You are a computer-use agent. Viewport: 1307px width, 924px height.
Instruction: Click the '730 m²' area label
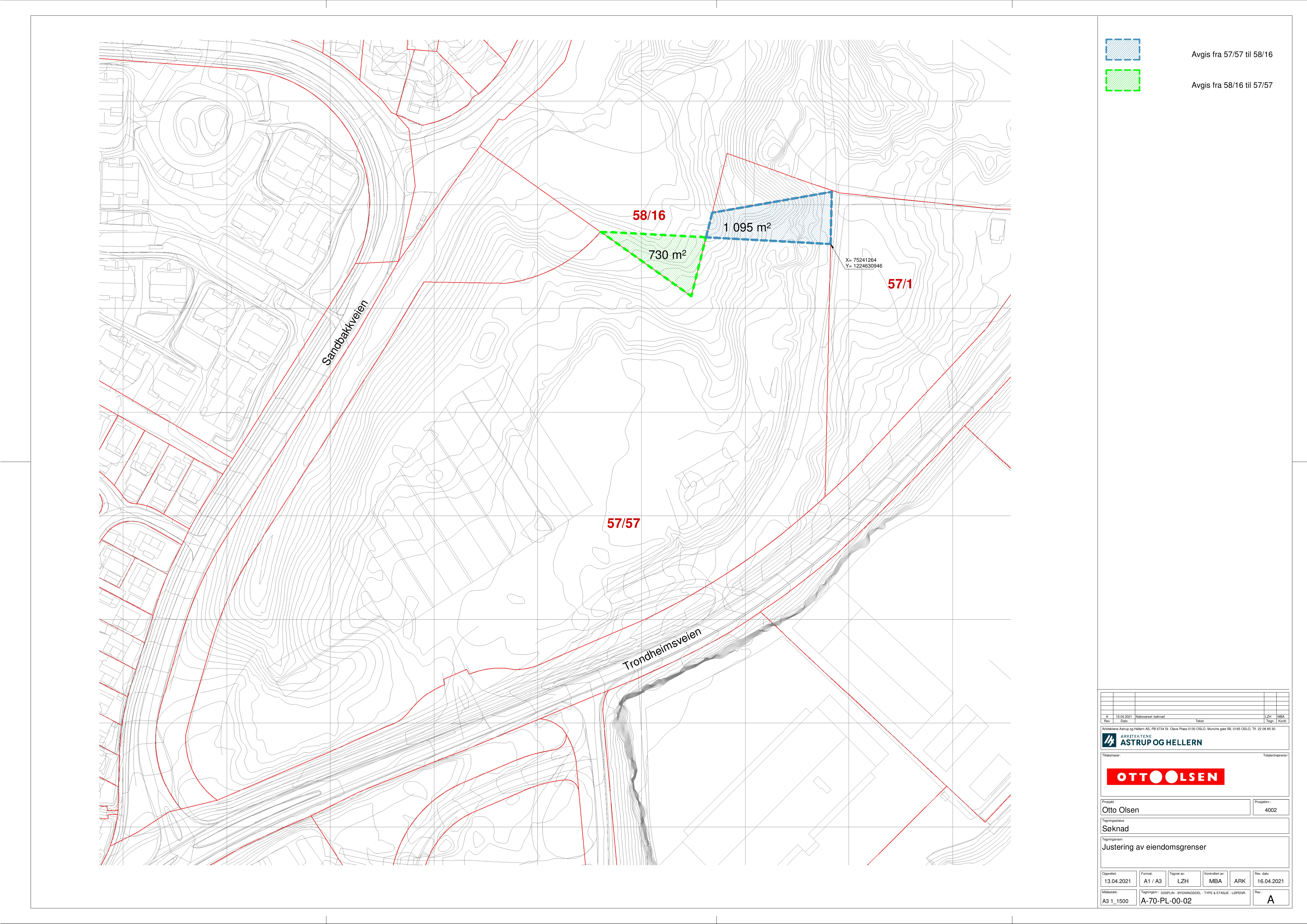(x=667, y=254)
